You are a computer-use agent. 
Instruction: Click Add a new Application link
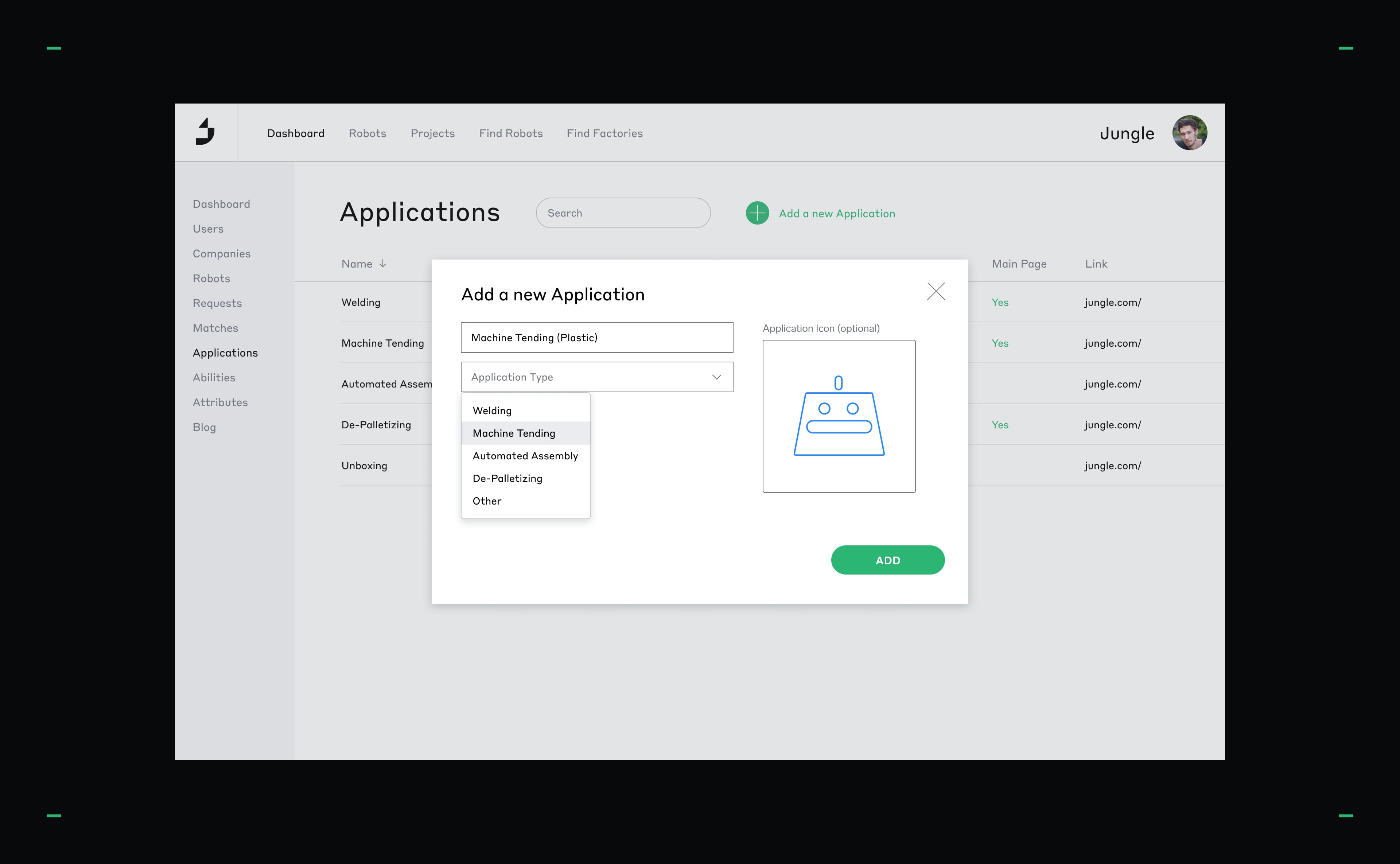pos(837,213)
